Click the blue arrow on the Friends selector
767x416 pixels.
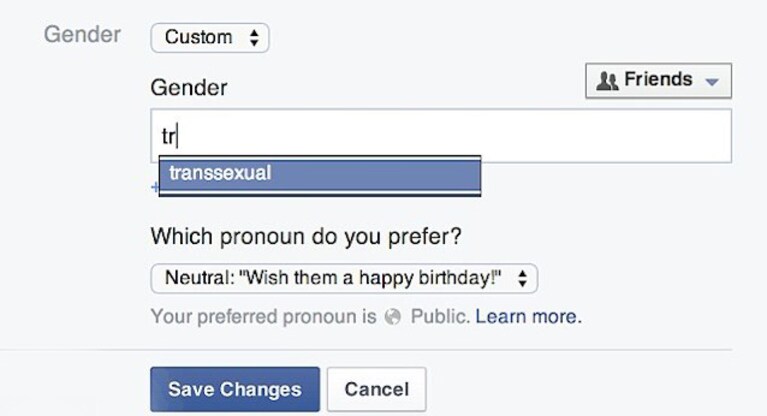712,82
